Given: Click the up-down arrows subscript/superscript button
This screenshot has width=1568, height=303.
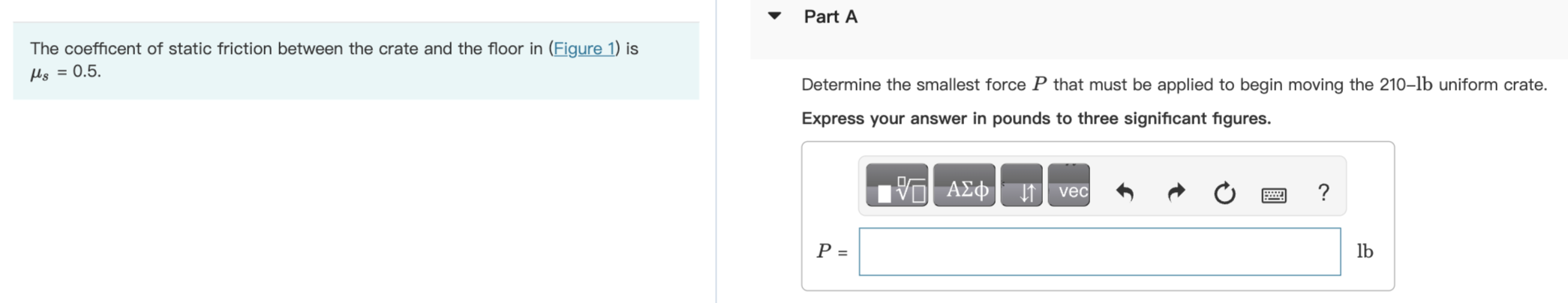Looking at the screenshot, I should (1021, 185).
